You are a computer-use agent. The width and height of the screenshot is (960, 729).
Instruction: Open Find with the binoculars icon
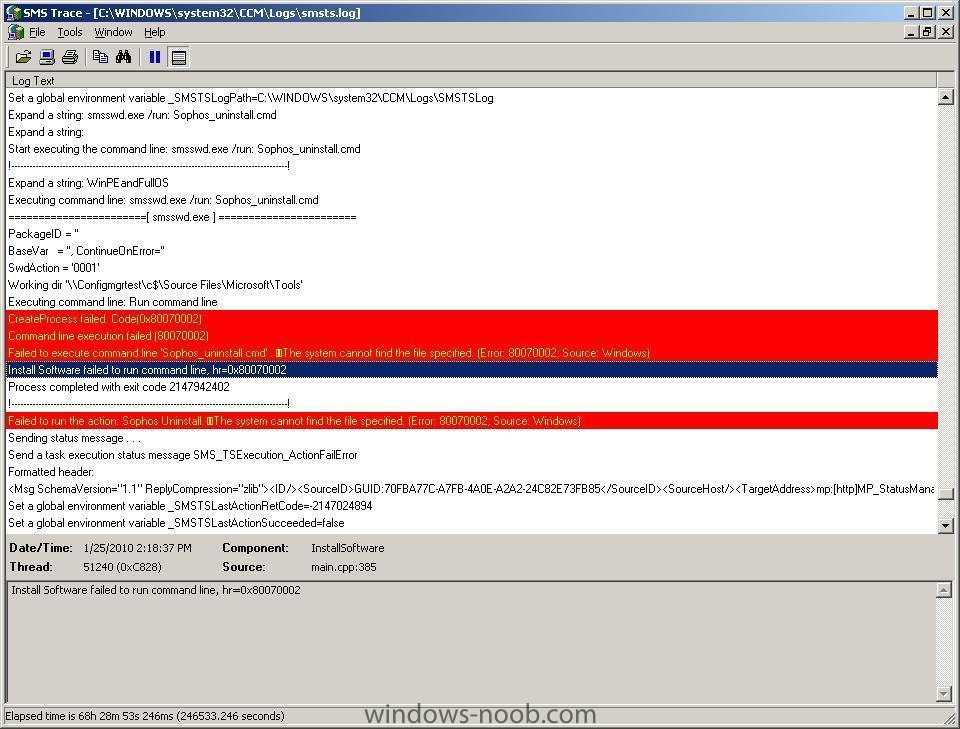point(124,58)
